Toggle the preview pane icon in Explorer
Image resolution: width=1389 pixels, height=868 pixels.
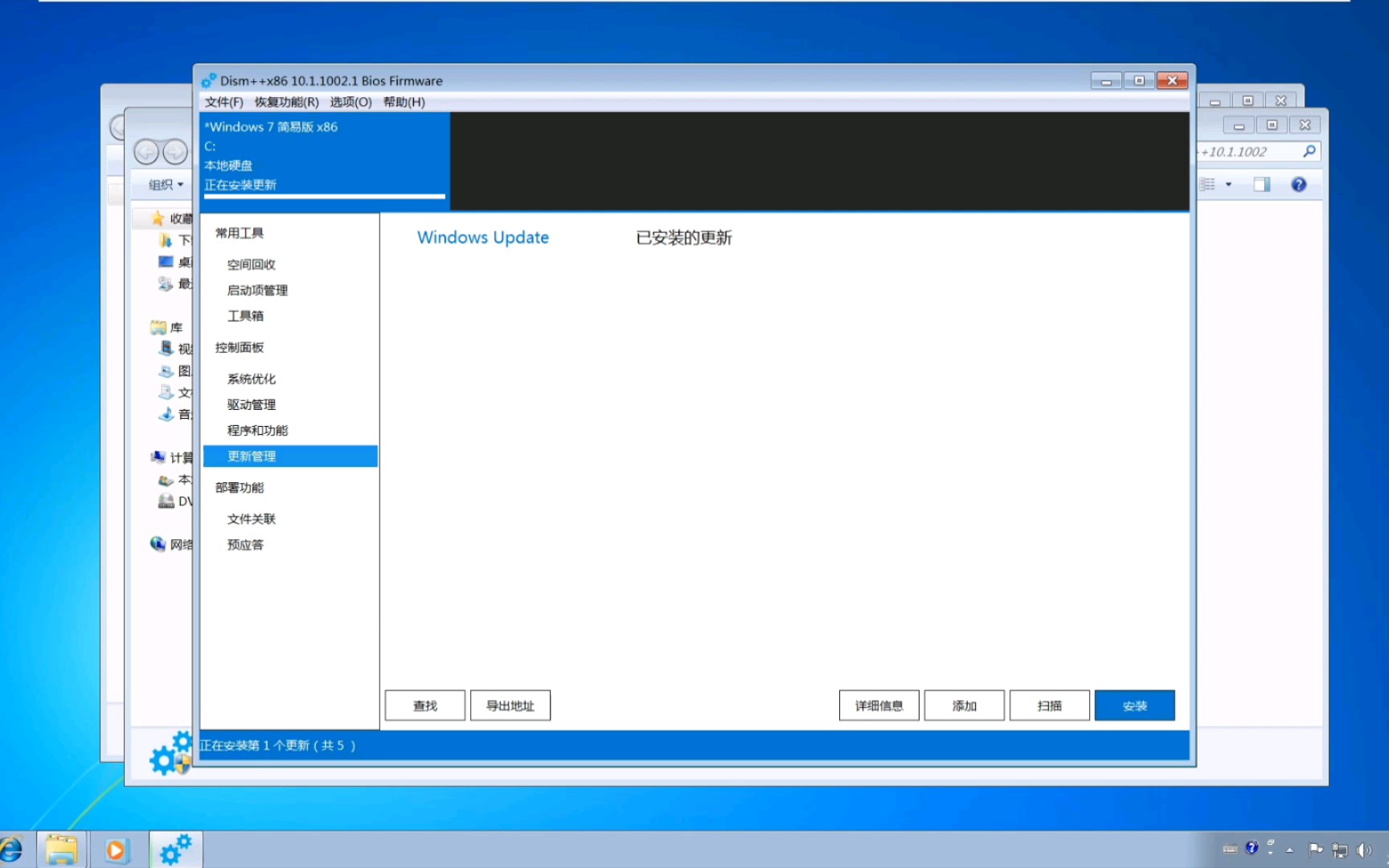coord(1262,185)
